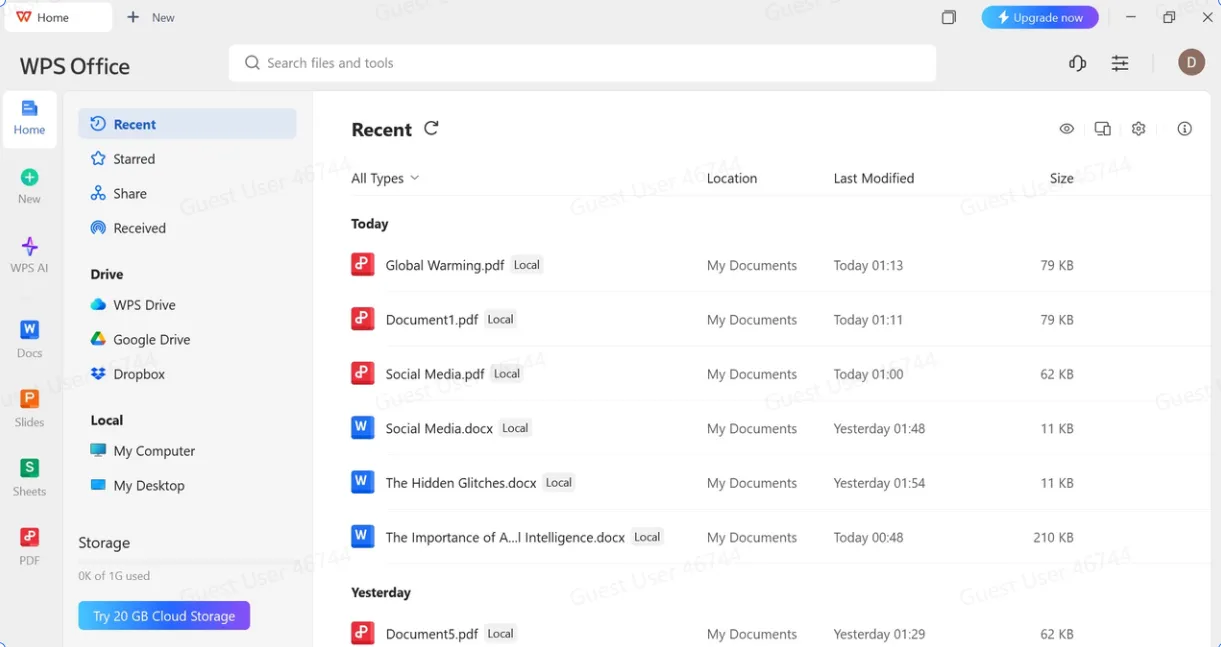Expand the All Types filter dropdown
This screenshot has width=1221, height=647.
coord(385,178)
